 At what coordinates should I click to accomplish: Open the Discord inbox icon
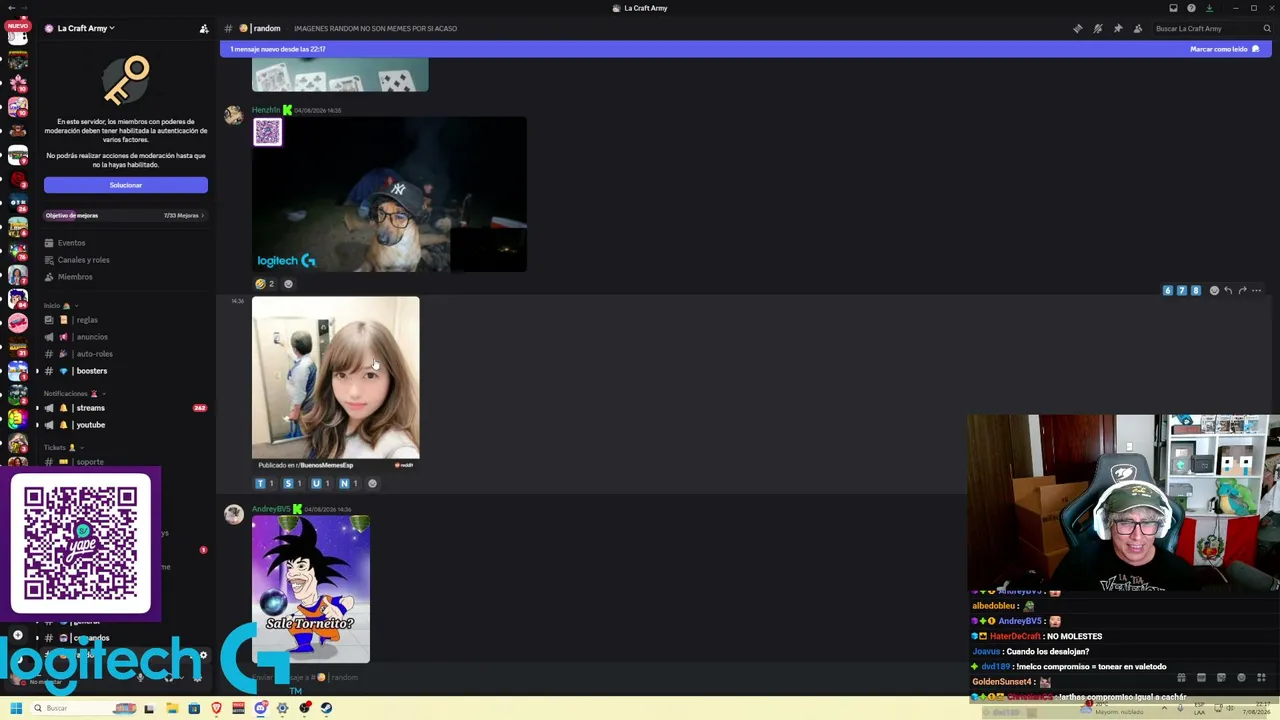[1173, 8]
